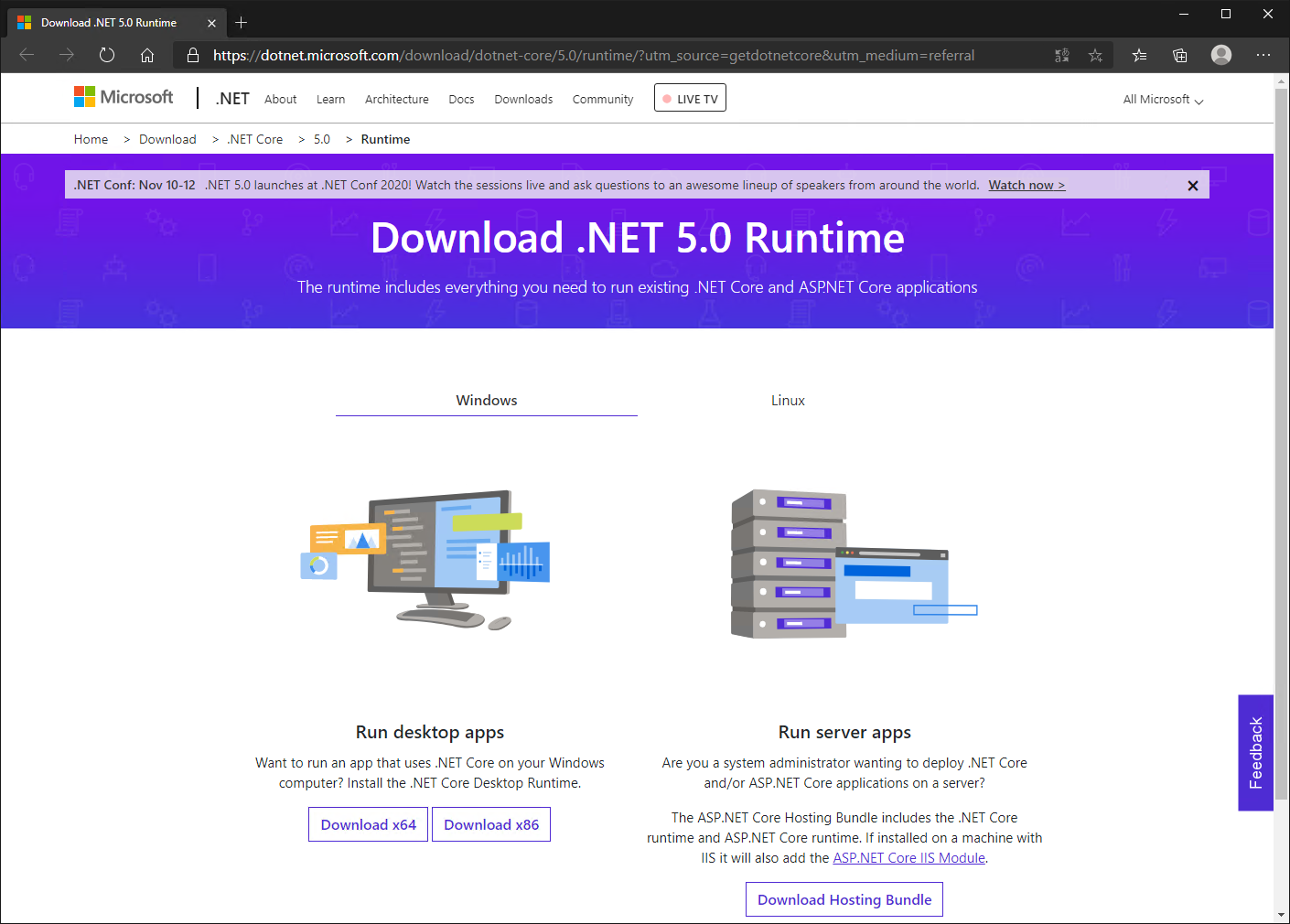Select the Linux tab
This screenshot has width=1290, height=924.
(788, 401)
